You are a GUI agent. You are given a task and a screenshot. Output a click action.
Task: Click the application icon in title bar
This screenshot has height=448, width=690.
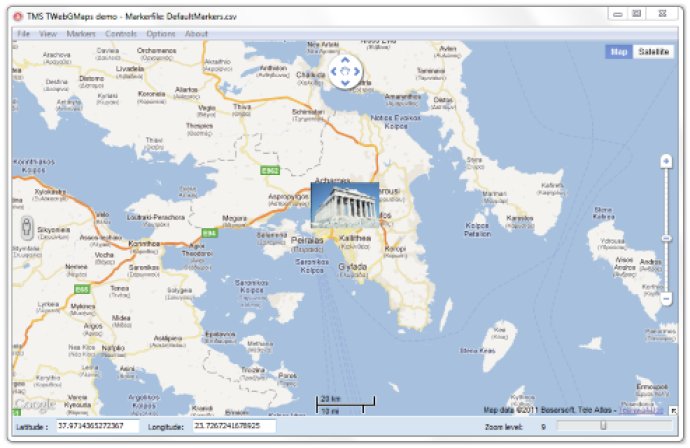(18, 17)
